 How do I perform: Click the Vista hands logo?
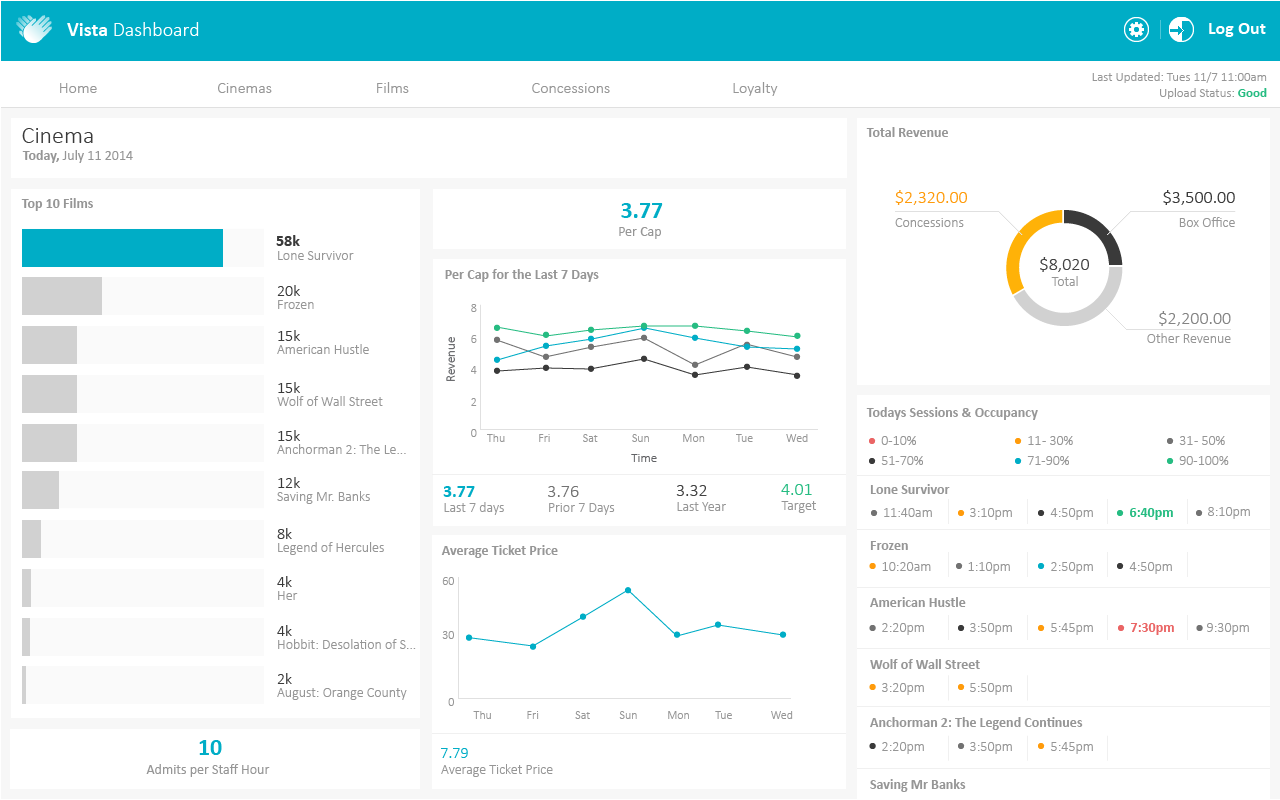point(34,29)
